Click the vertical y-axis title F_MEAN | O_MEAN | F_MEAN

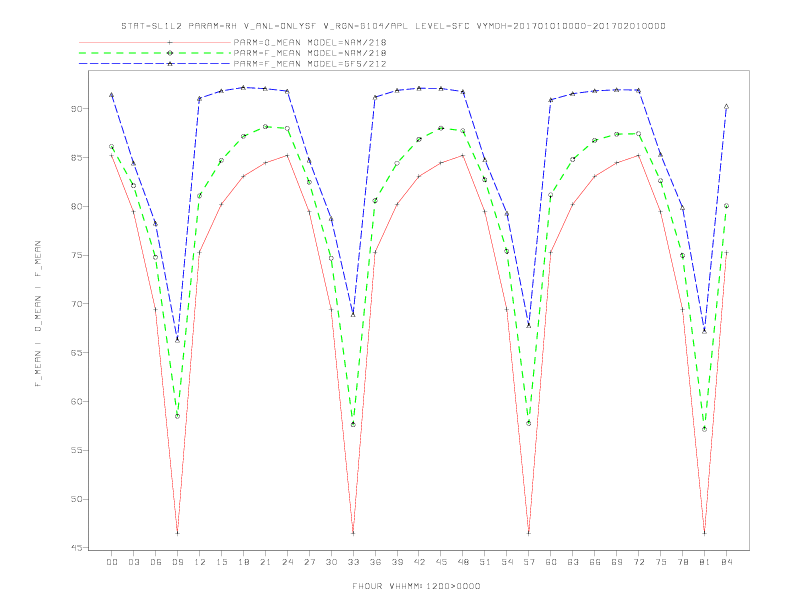[38, 314]
